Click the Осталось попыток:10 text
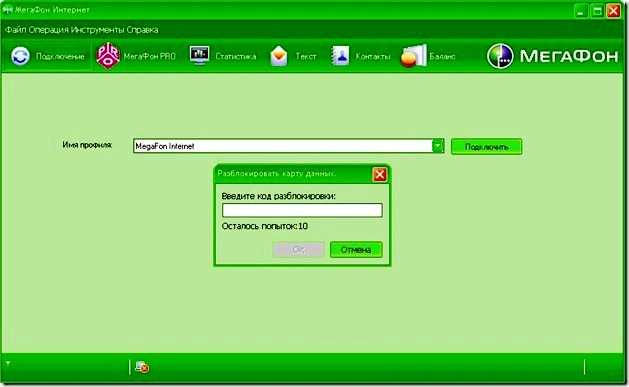Screen dimensions: 629x387 click(265, 226)
